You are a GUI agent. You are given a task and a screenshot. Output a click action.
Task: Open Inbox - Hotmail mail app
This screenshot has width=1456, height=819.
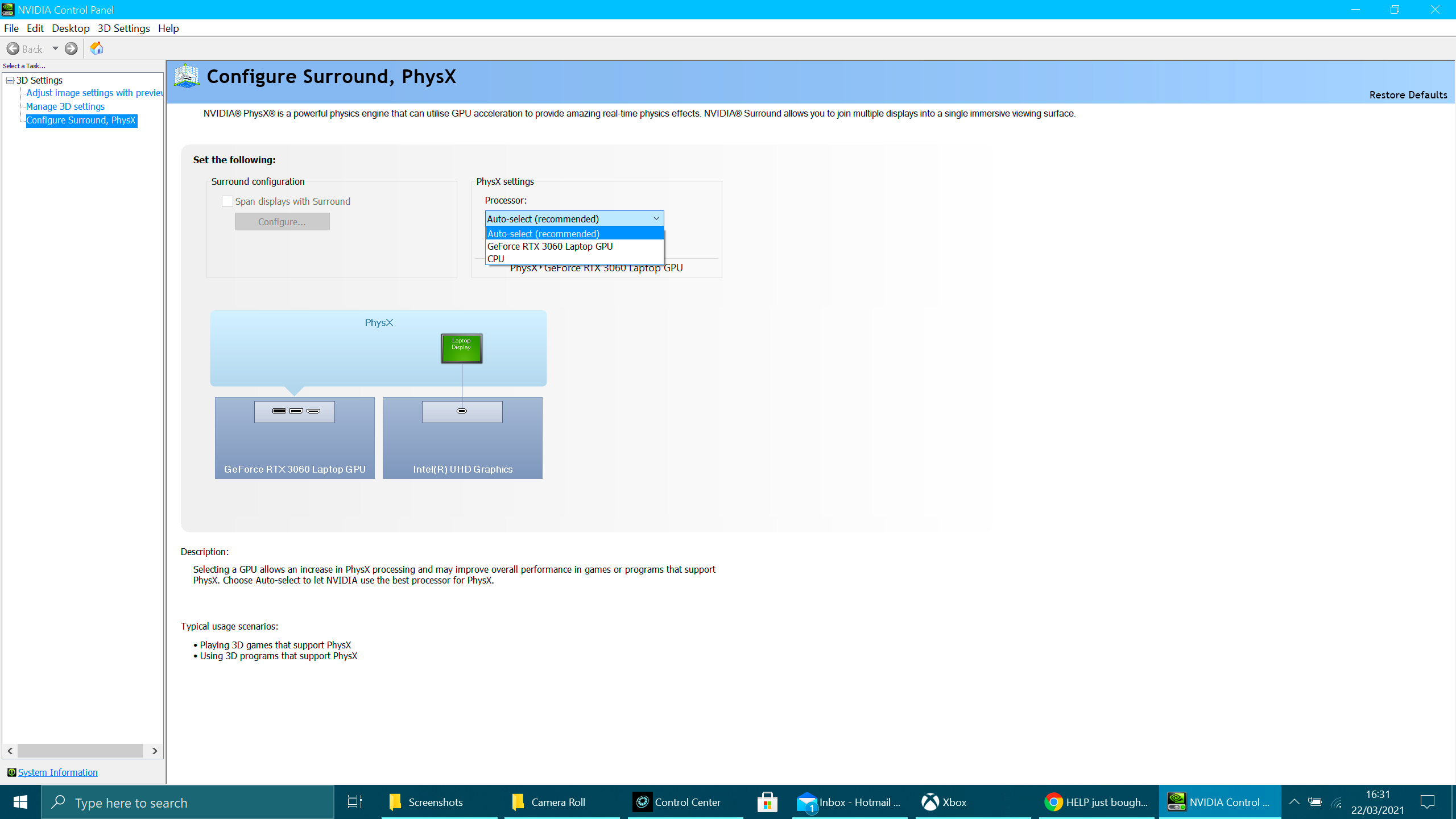[x=850, y=802]
